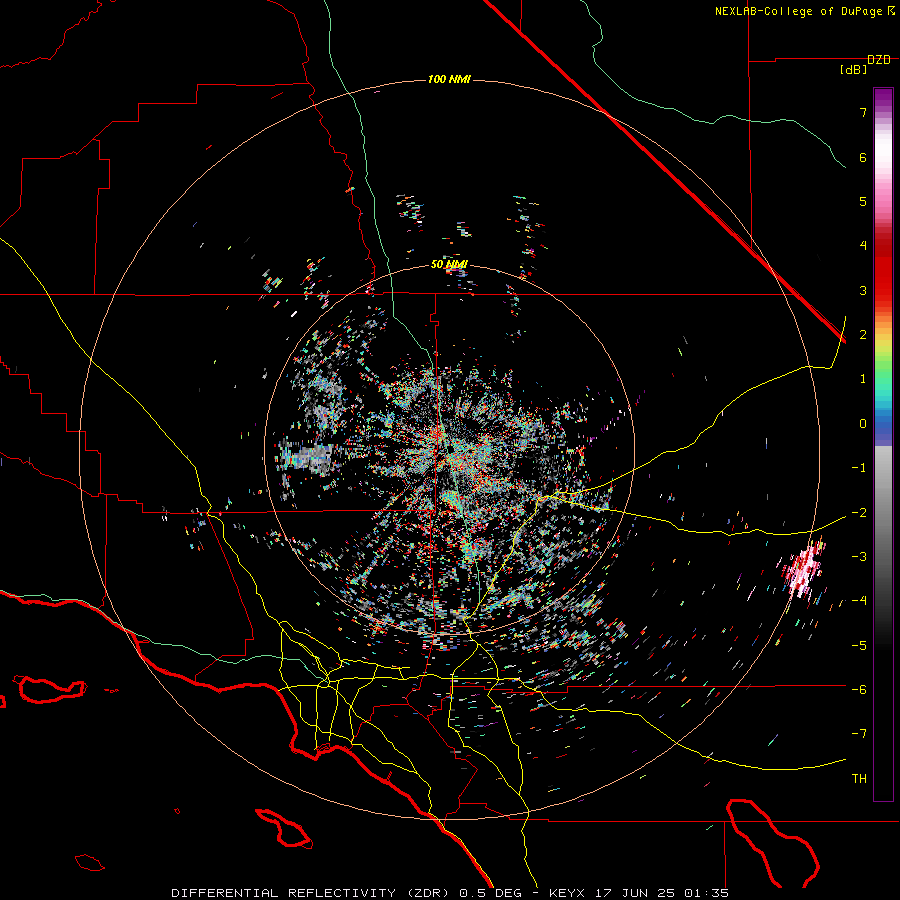The height and width of the screenshot is (900, 900).
Task: Select the 4 value on the color scale
Action: pos(862,246)
